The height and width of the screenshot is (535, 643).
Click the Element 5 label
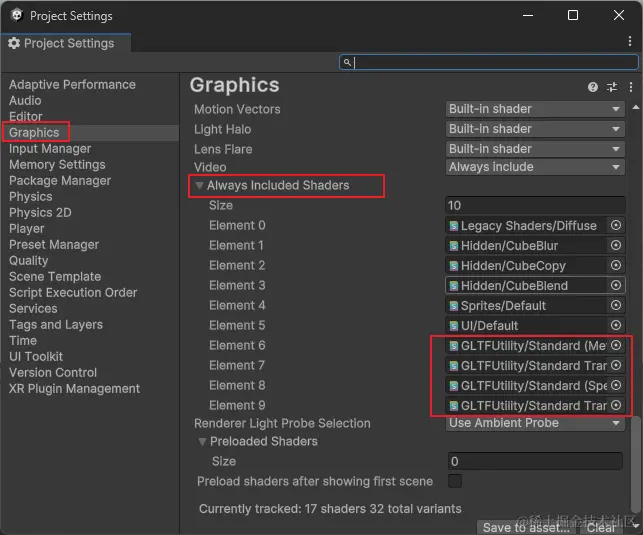tap(237, 325)
